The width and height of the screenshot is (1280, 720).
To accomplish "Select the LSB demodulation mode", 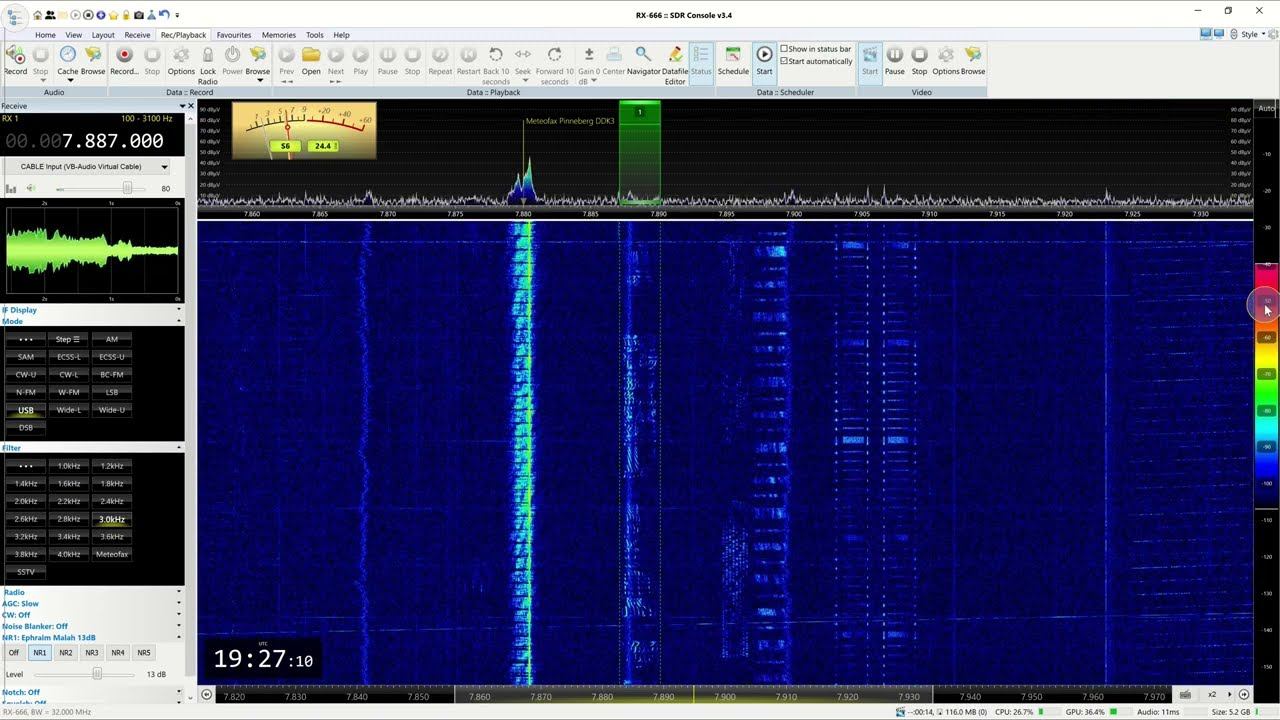I will (x=112, y=392).
